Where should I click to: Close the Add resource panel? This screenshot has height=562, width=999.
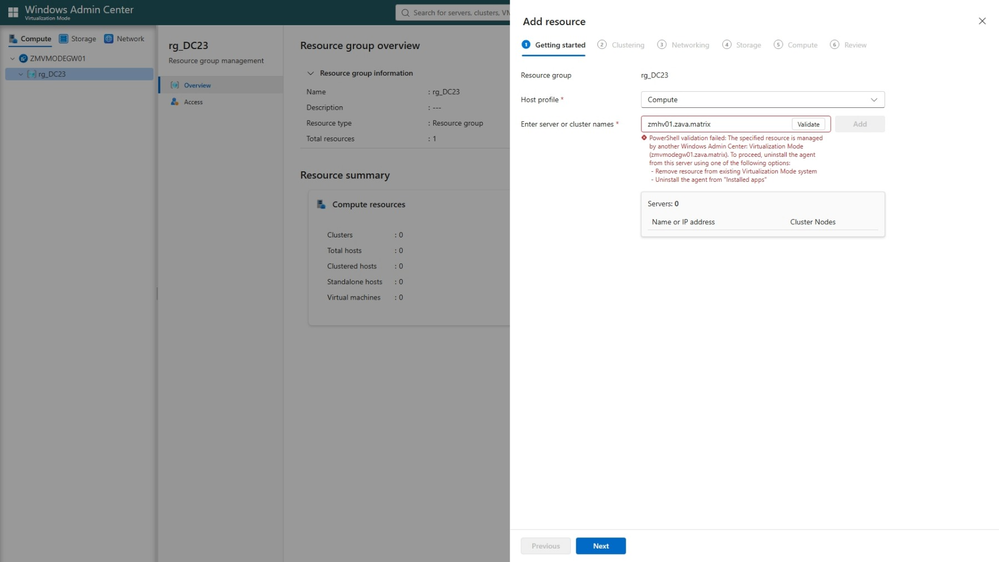[x=982, y=21]
